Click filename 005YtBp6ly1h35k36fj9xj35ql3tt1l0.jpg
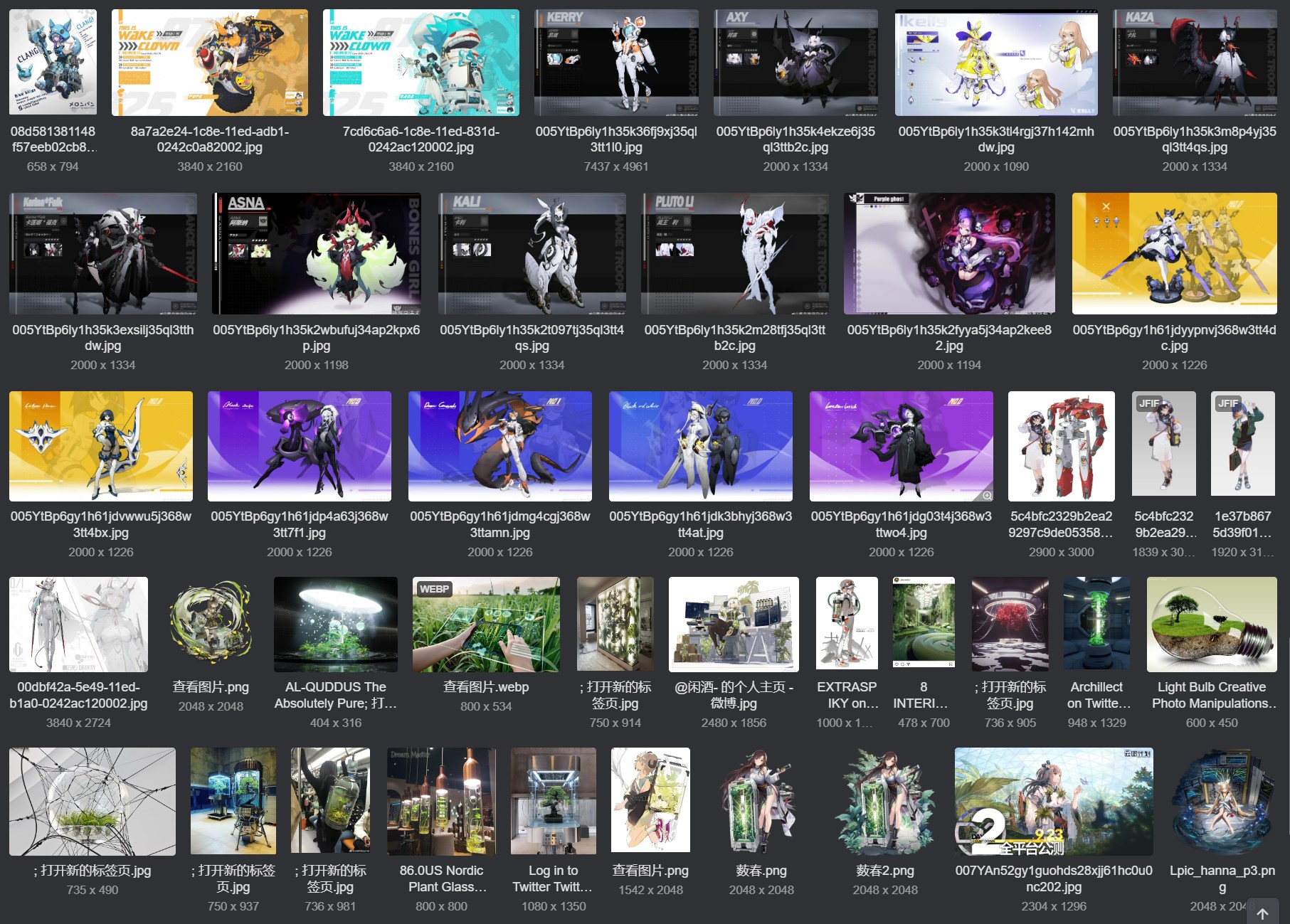Viewport: 1290px width, 924px height. (x=616, y=139)
